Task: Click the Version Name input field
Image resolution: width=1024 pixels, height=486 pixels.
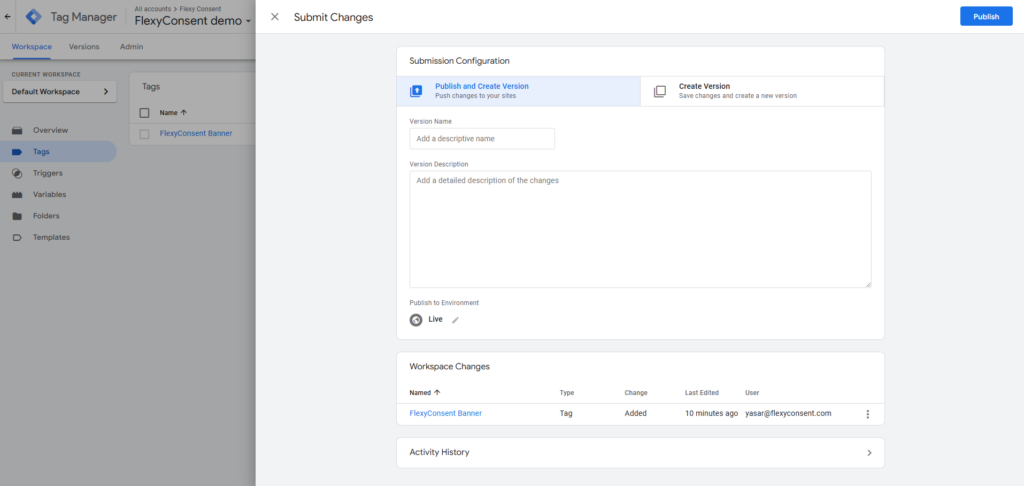Action: (x=482, y=139)
